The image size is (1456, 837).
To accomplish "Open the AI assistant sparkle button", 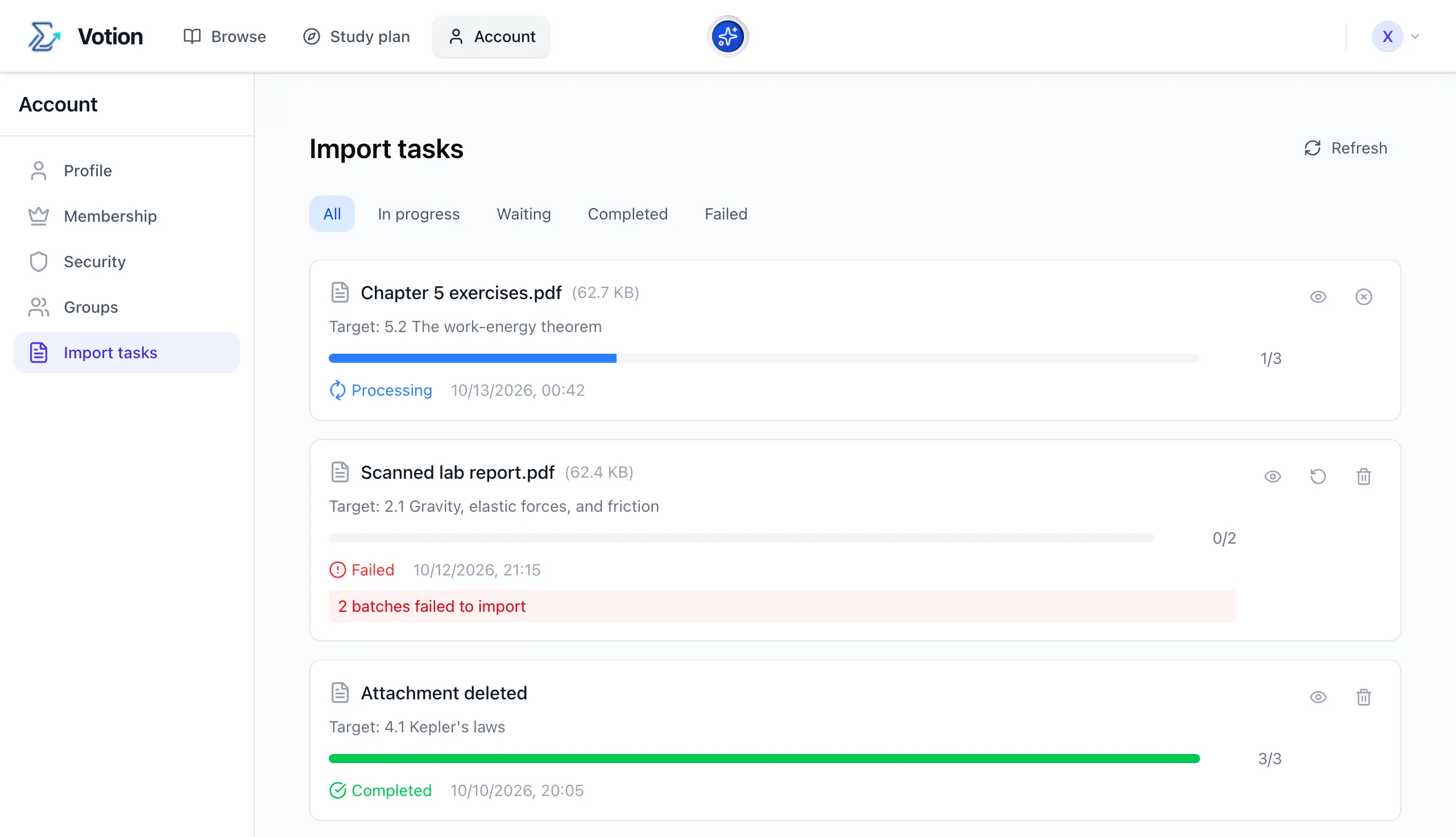I will 727,36.
